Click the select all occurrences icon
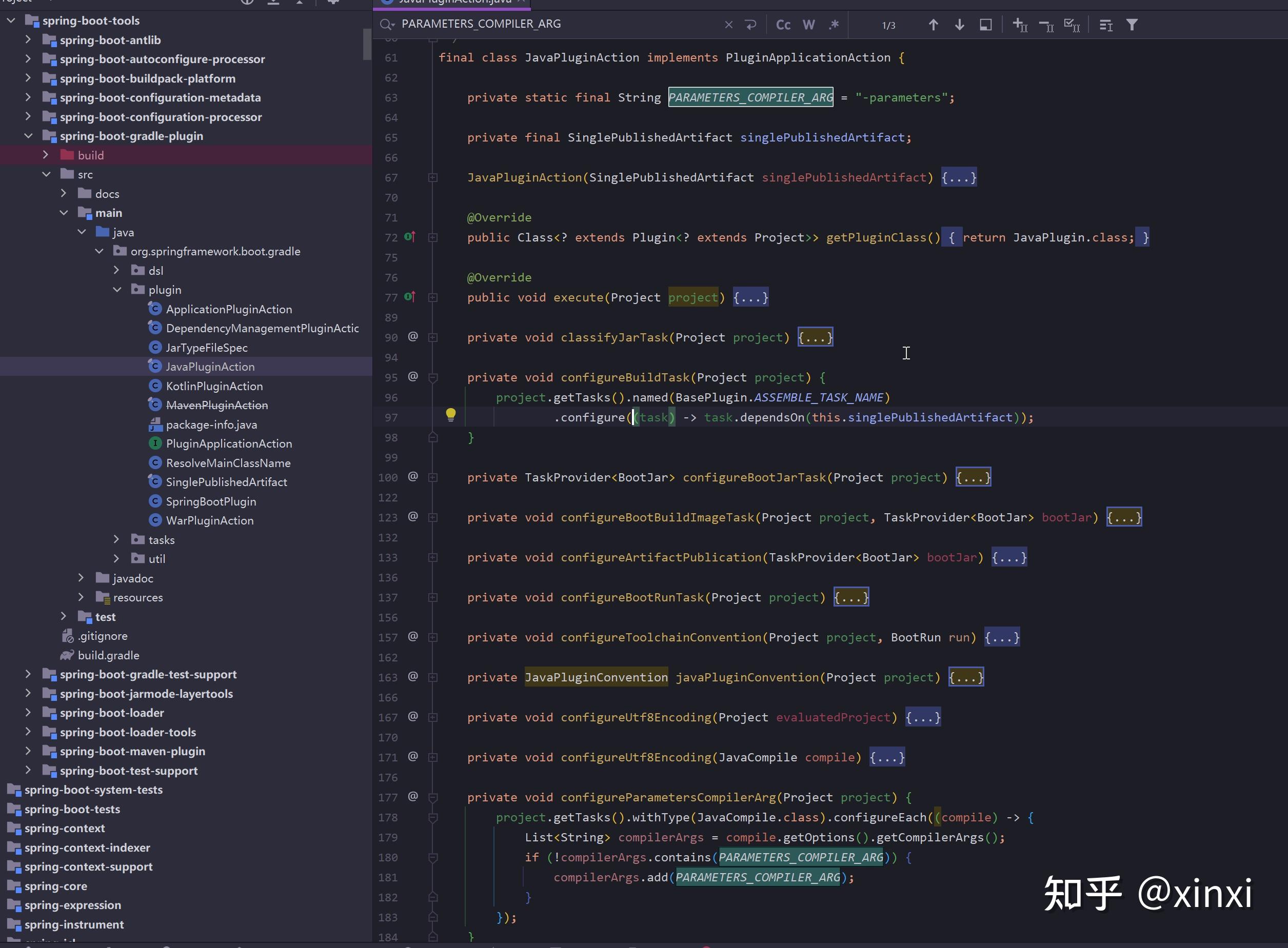This screenshot has width=1288, height=948. tap(1072, 25)
